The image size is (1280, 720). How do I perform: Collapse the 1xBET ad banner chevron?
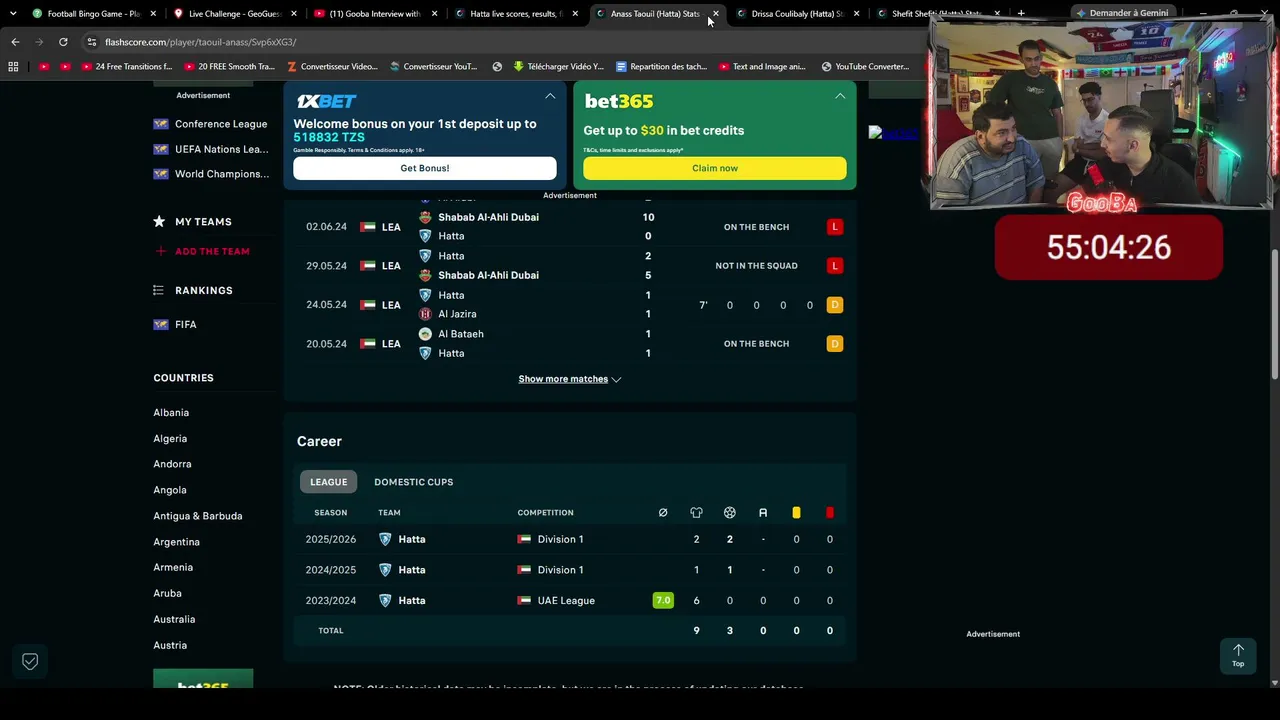(x=550, y=96)
